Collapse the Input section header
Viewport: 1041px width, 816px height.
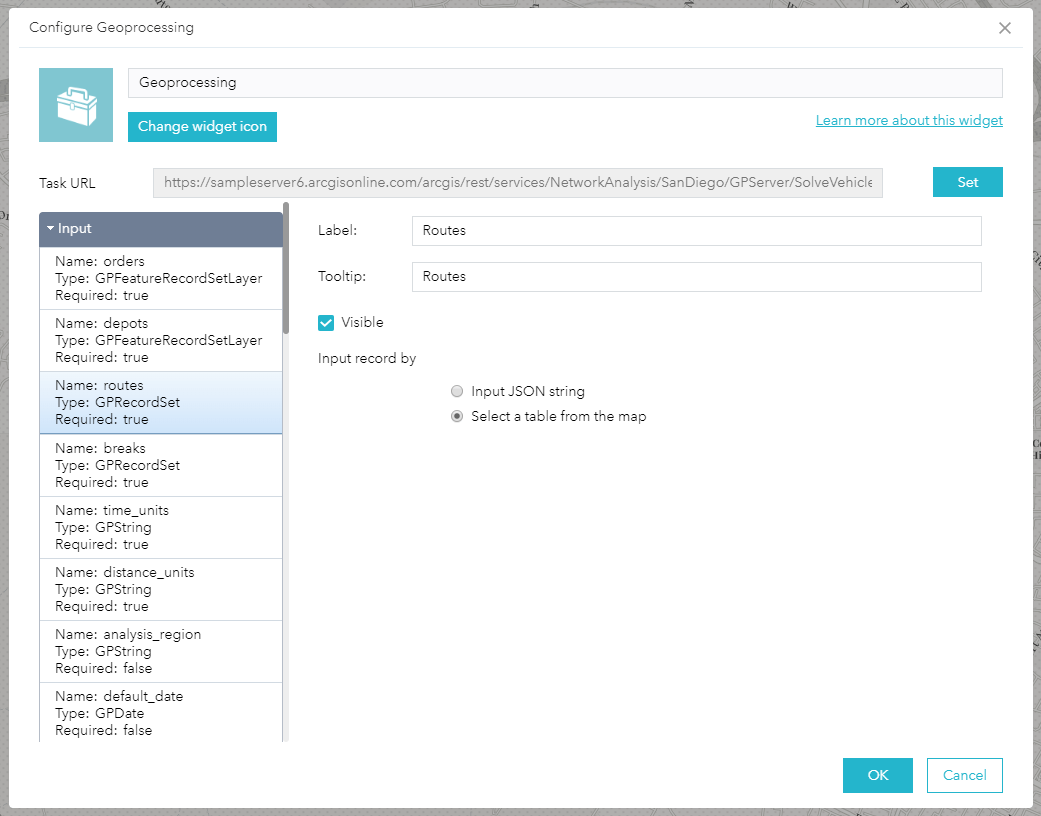pos(161,229)
